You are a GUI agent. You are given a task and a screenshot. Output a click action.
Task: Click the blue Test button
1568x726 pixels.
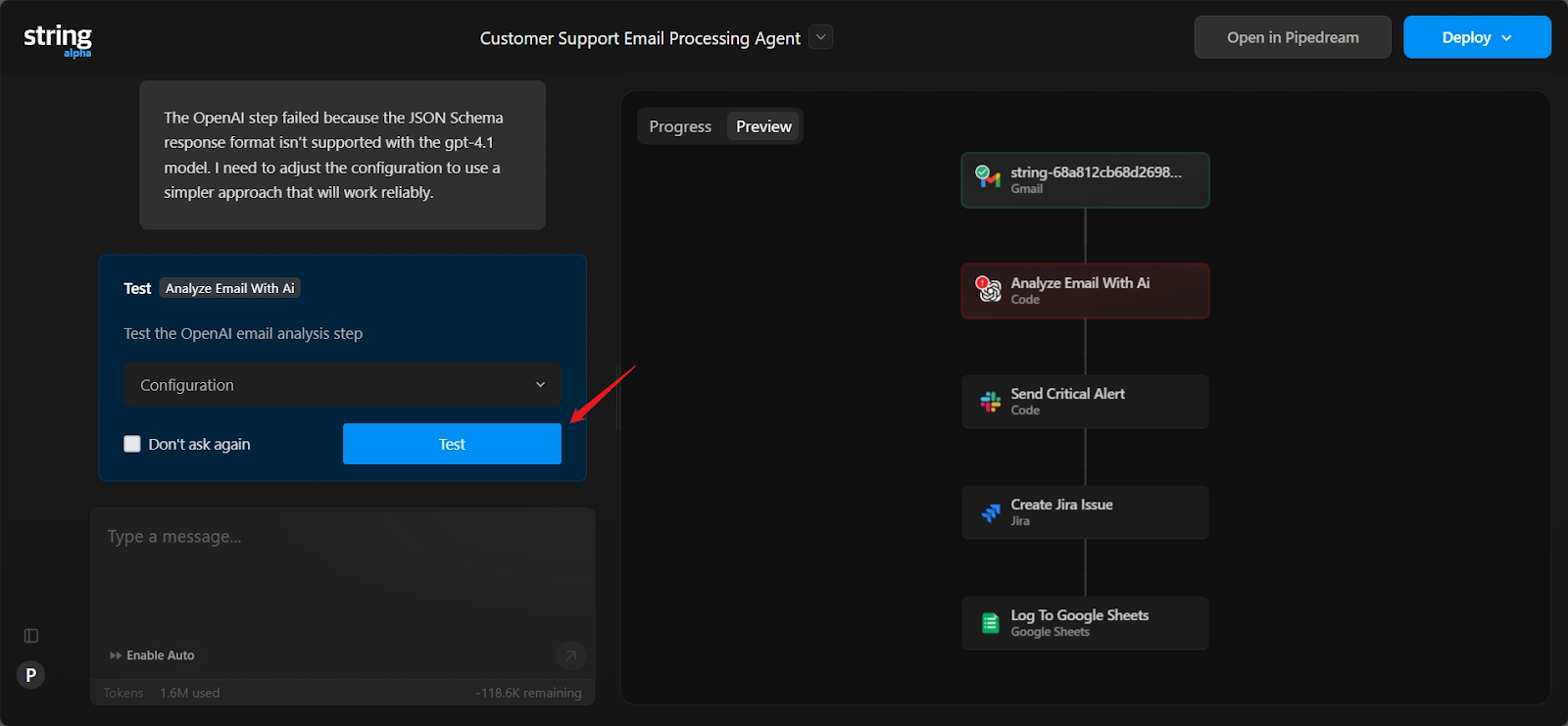coord(452,444)
